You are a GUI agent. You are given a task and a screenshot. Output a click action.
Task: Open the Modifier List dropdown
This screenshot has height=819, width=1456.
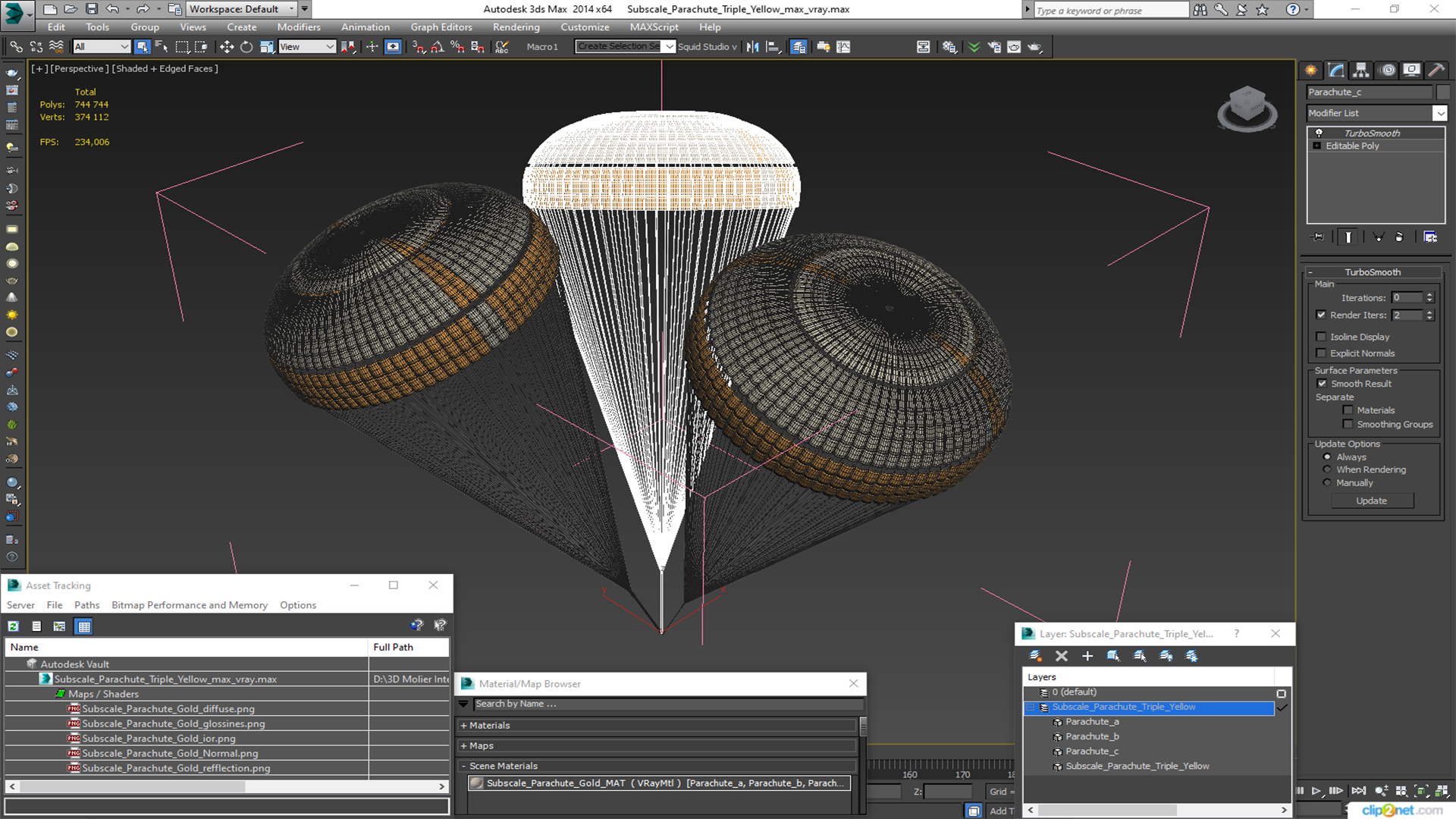(1376, 113)
